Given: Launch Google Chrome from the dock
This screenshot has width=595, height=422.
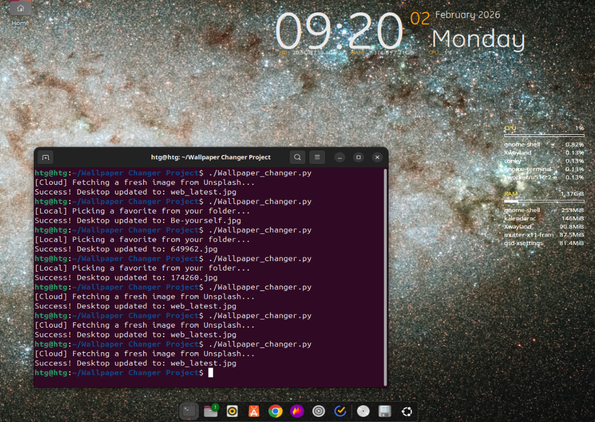Looking at the screenshot, I should coord(275,411).
